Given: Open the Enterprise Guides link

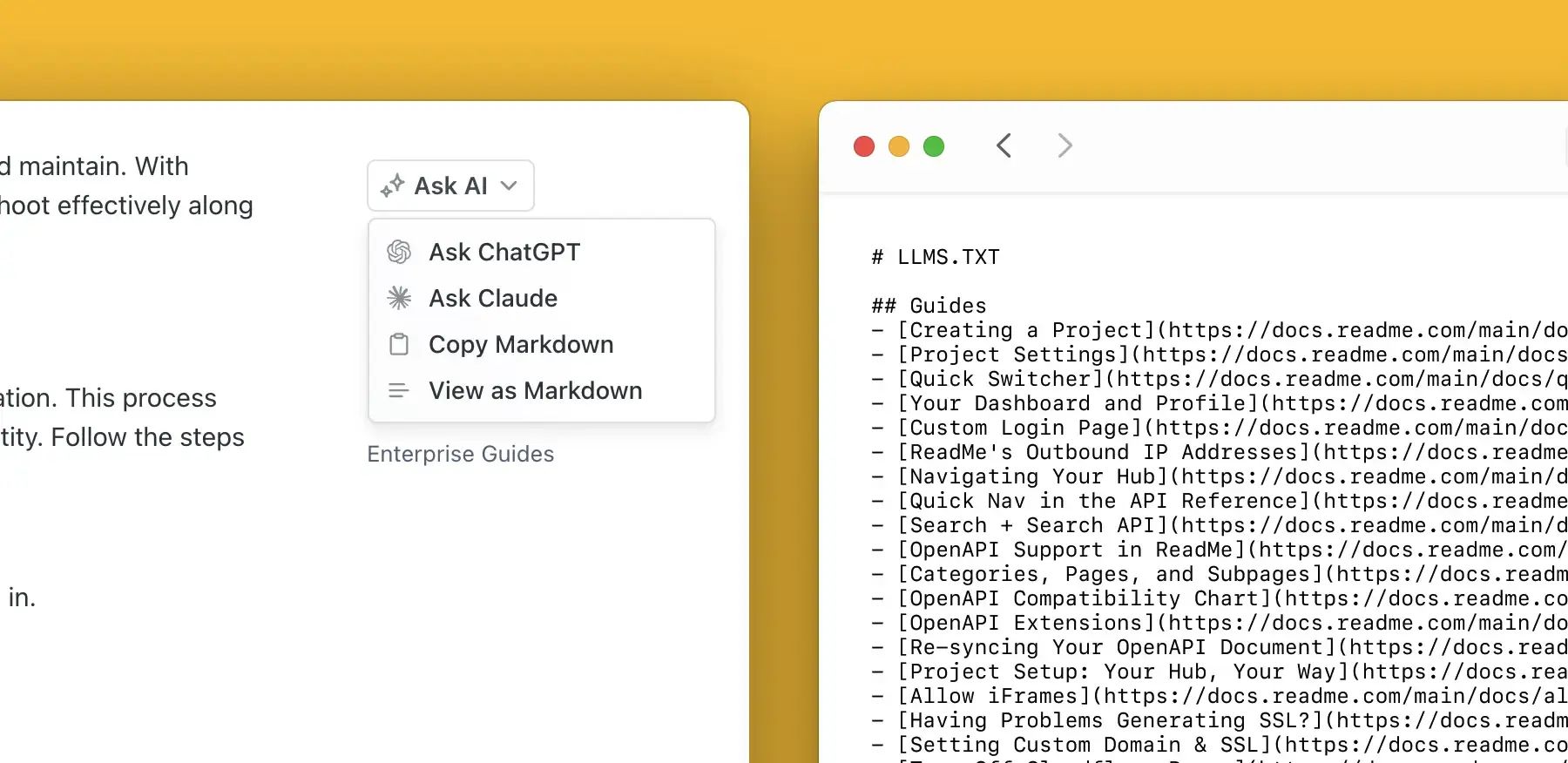Looking at the screenshot, I should [461, 454].
